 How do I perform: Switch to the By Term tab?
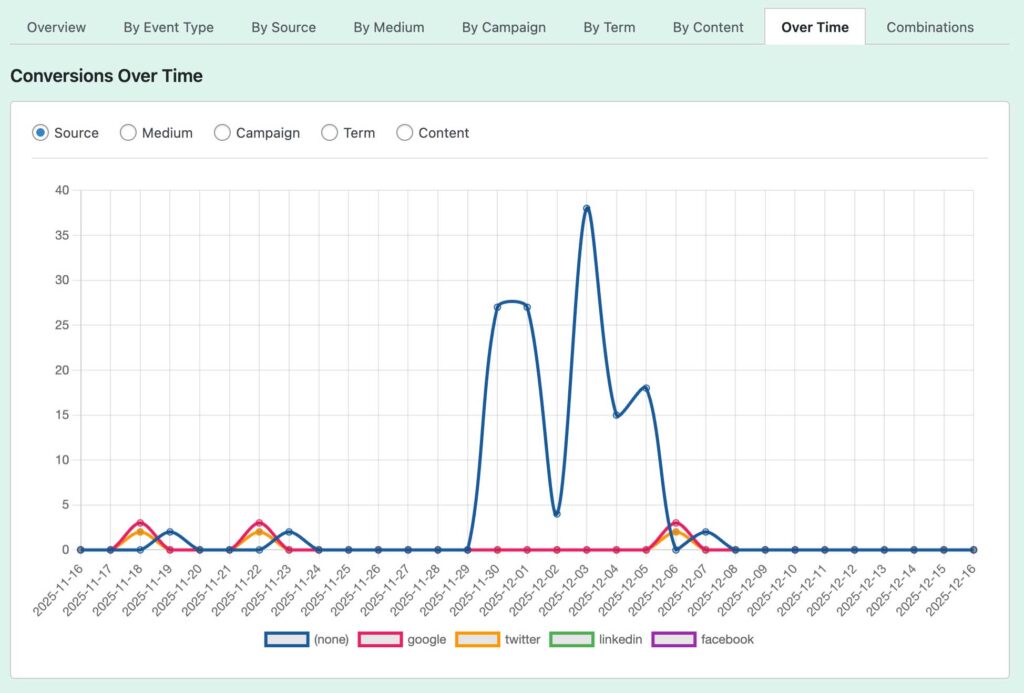click(609, 27)
